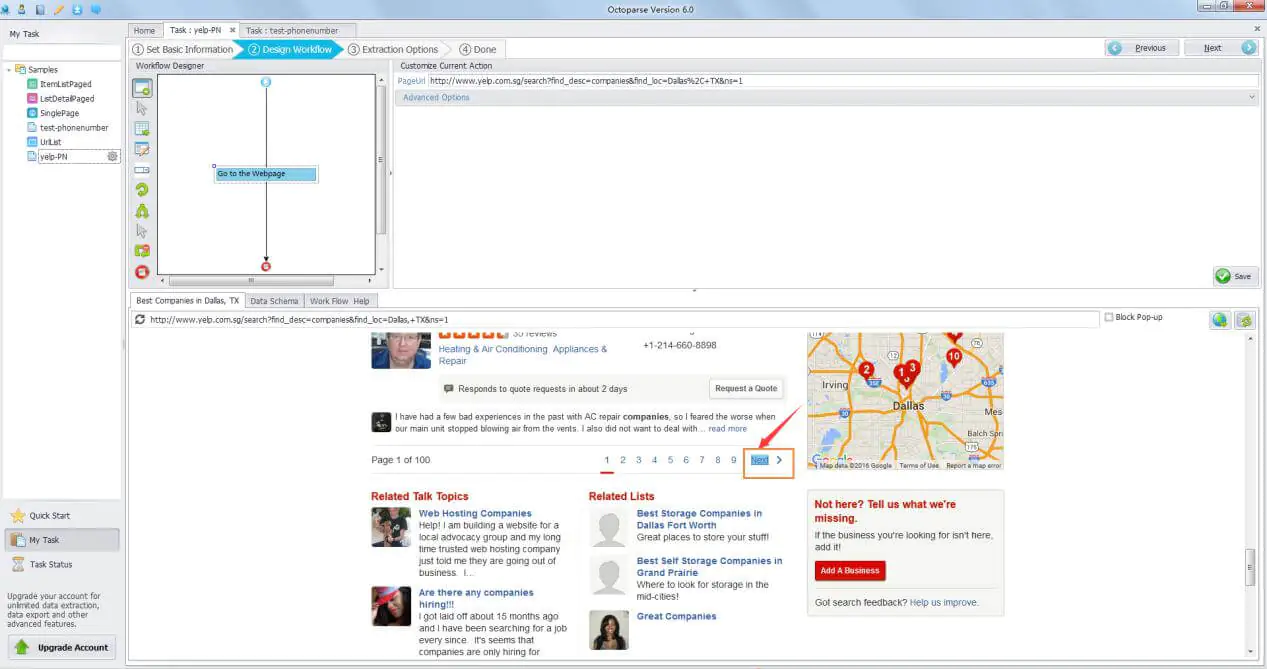Click the browser pane vertical scrollbar thumb
This screenshot has height=669, width=1267.
click(1249, 567)
